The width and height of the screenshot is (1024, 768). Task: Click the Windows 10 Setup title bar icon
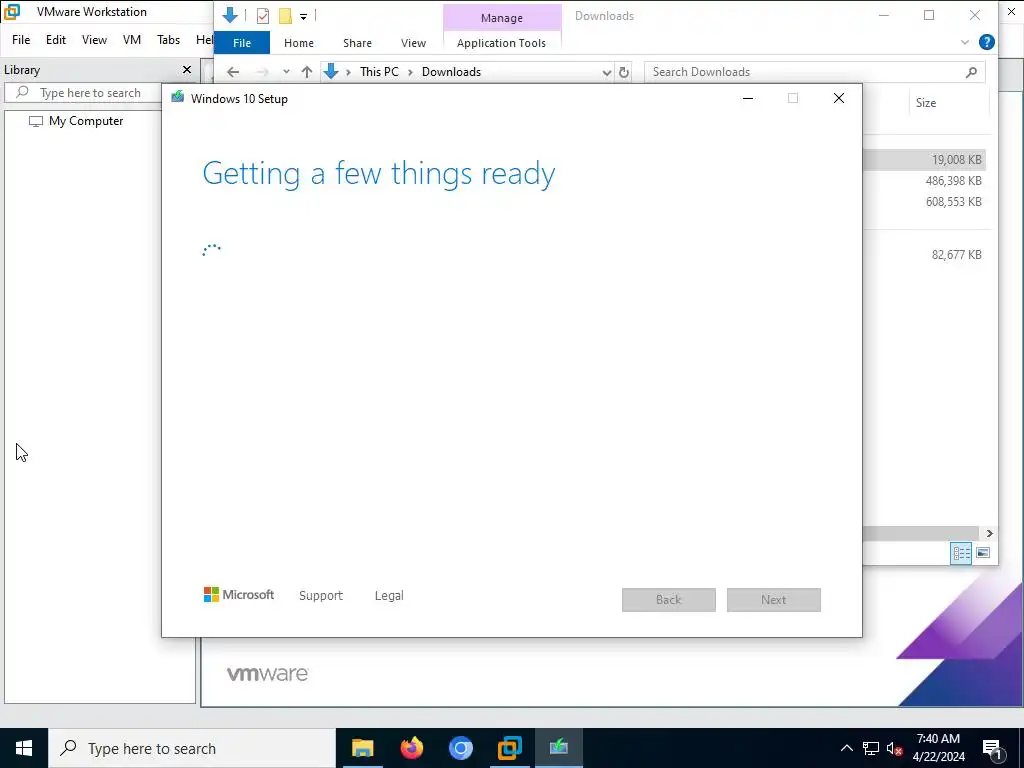(x=177, y=98)
